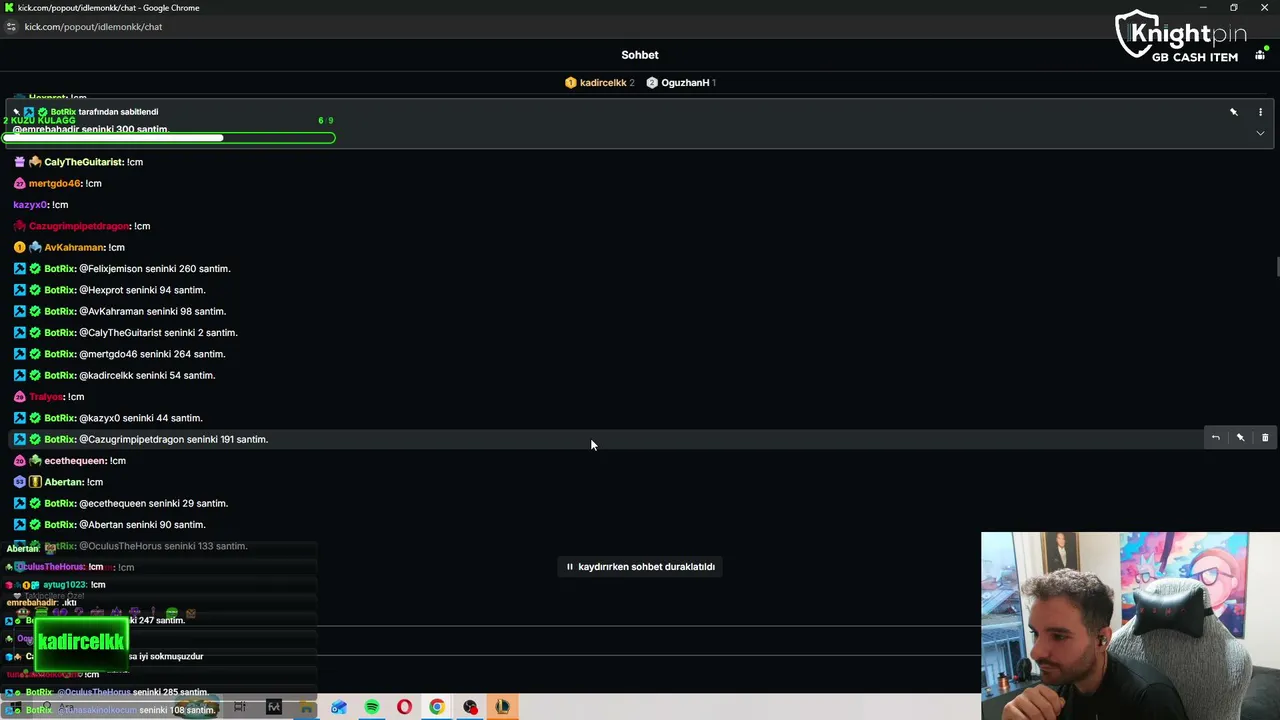Click Cazugrimpipetdragon's !cm message username
1280x720 pixels.
pyautogui.click(x=79, y=226)
